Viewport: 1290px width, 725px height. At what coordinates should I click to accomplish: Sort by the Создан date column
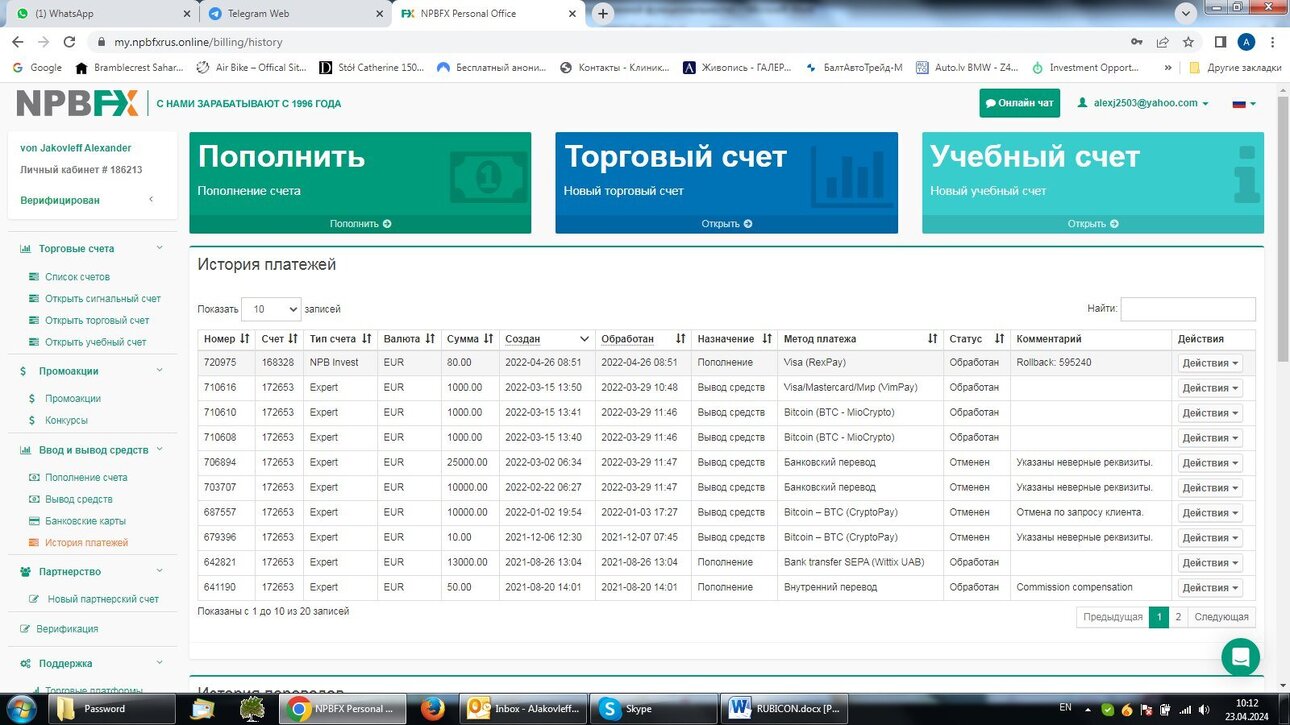[547, 339]
